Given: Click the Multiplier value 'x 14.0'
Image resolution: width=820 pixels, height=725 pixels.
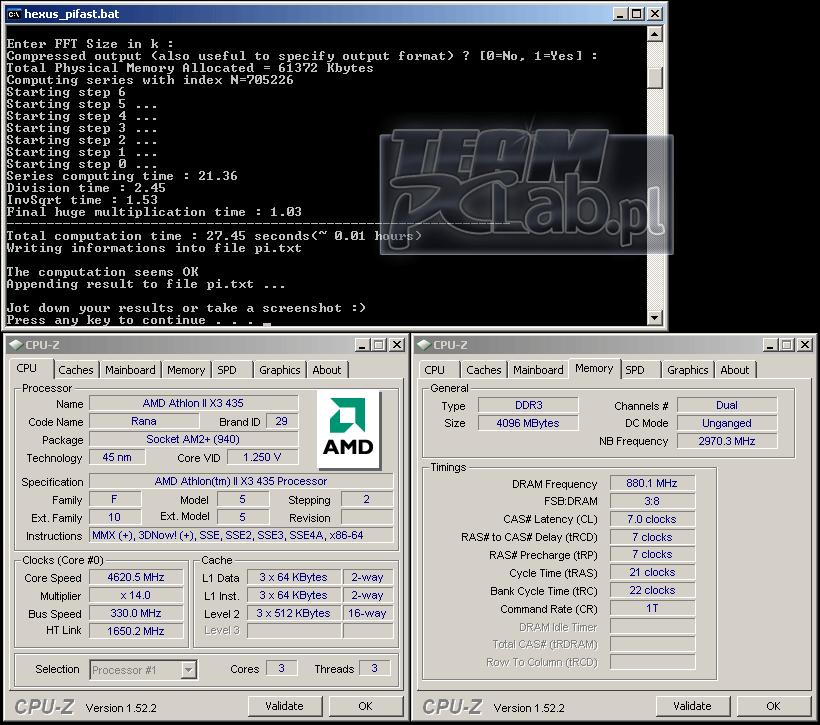Looking at the screenshot, I should pos(136,595).
